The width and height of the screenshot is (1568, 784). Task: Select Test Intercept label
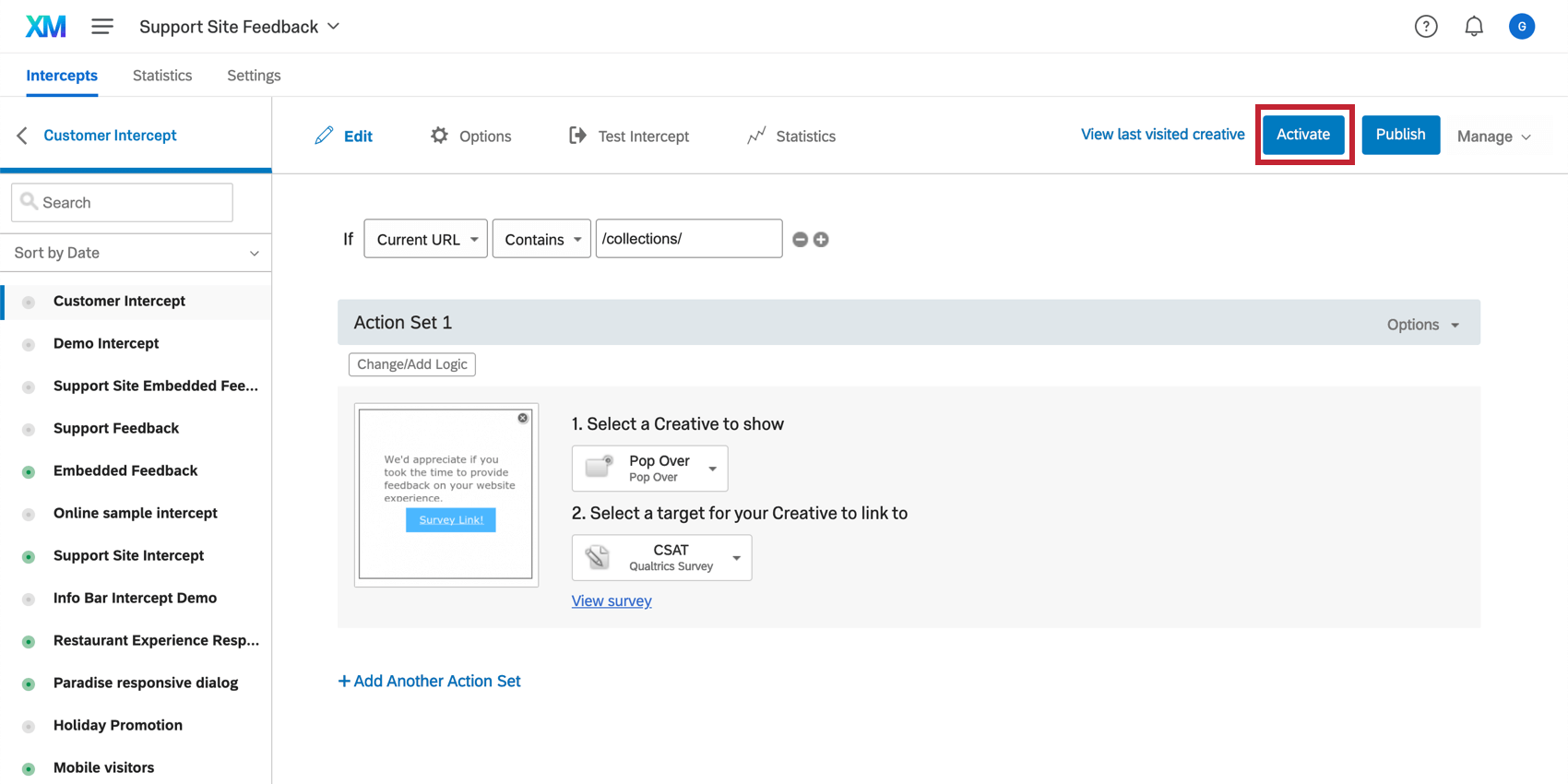[644, 137]
